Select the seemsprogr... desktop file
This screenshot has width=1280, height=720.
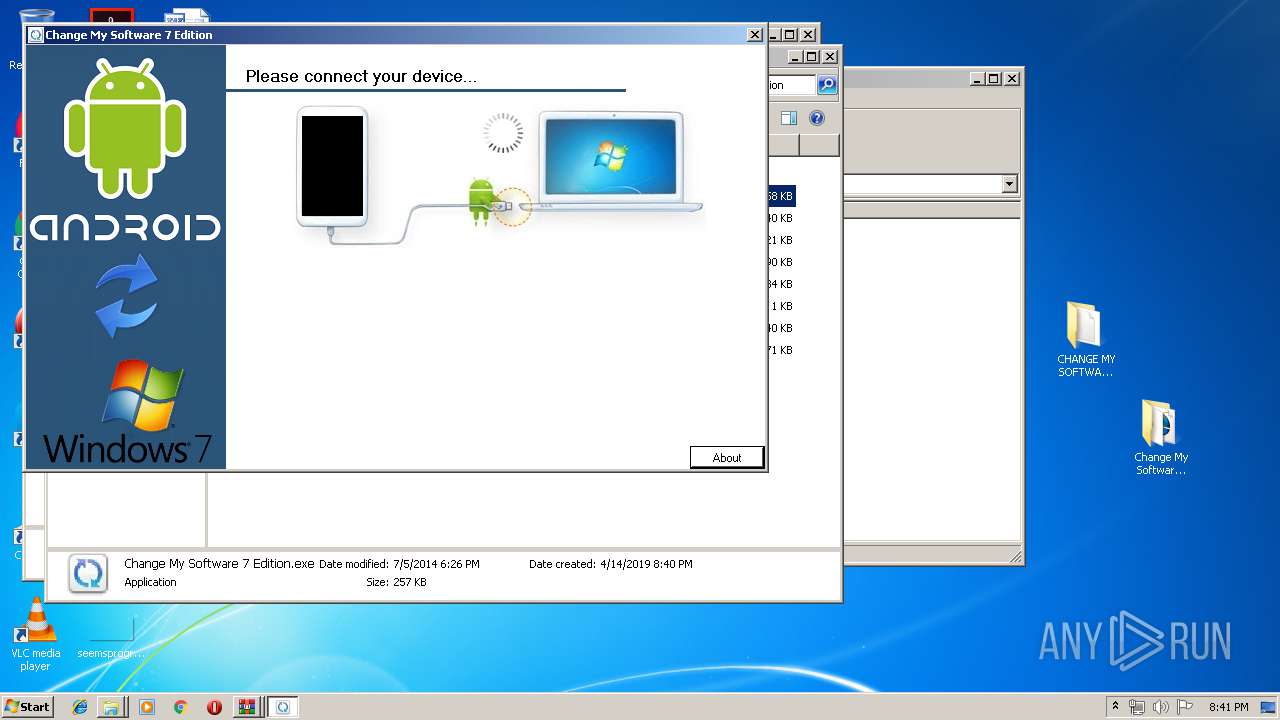click(x=111, y=639)
